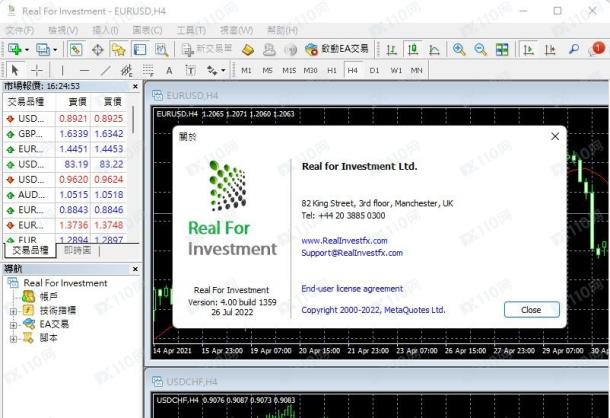
Task: Select the 交易品種 tab in Market Watch
Action: point(30,250)
